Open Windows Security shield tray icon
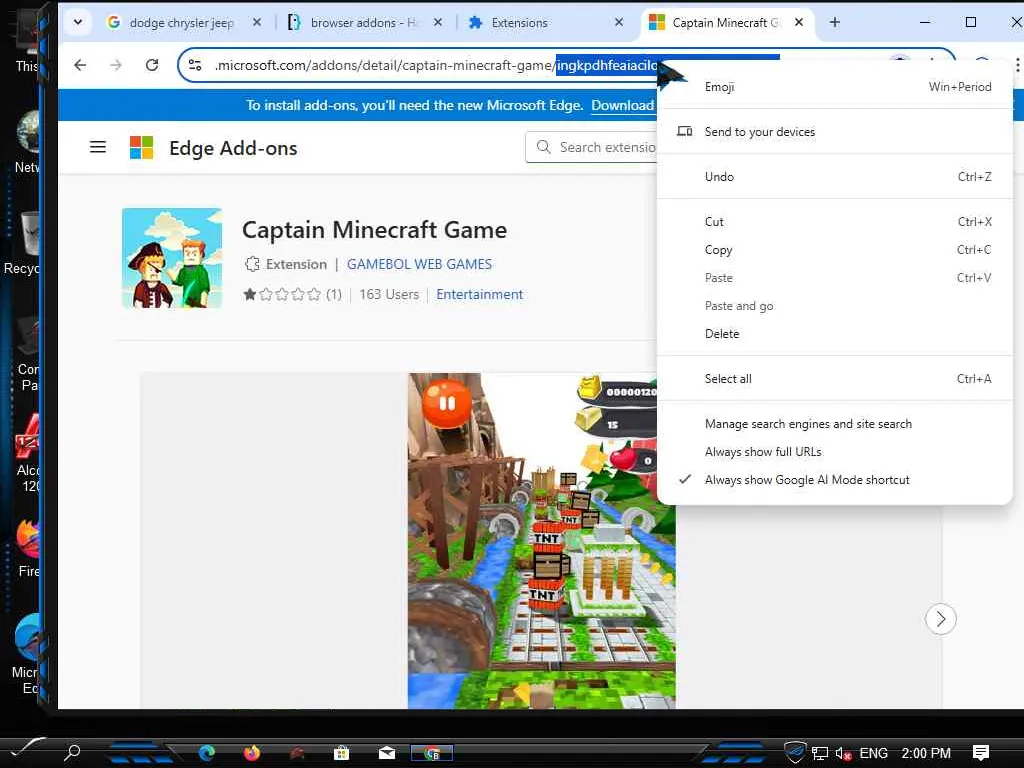The width and height of the screenshot is (1024, 768). [795, 752]
